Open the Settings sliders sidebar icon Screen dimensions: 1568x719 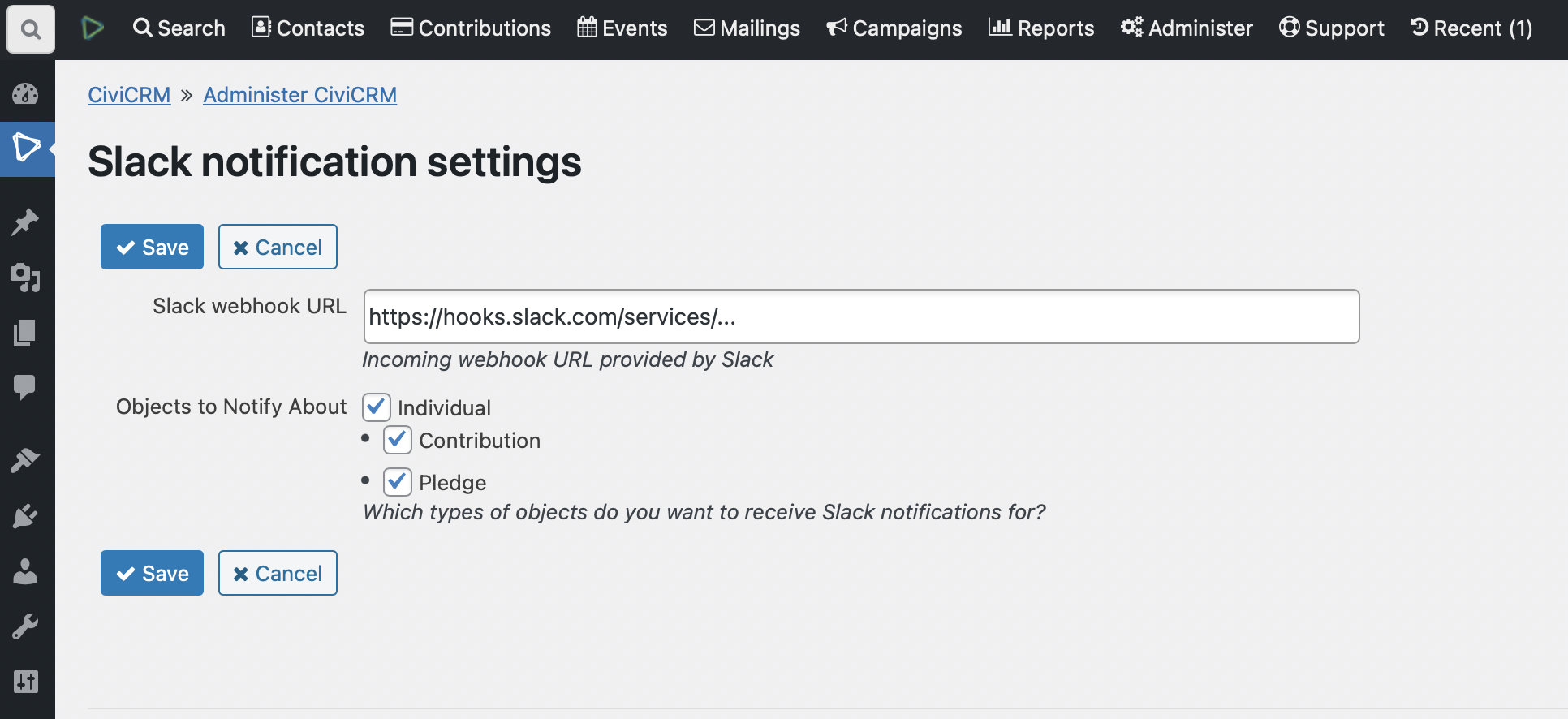[x=25, y=682]
